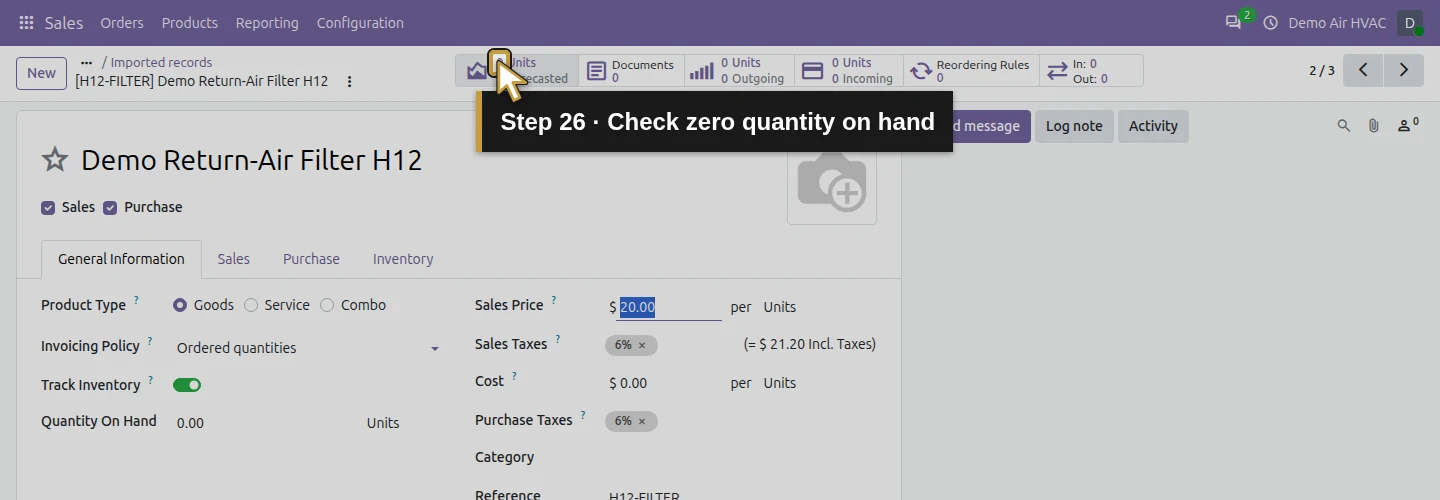This screenshot has width=1440, height=500.
Task: Create a New record
Action: pyautogui.click(x=41, y=73)
